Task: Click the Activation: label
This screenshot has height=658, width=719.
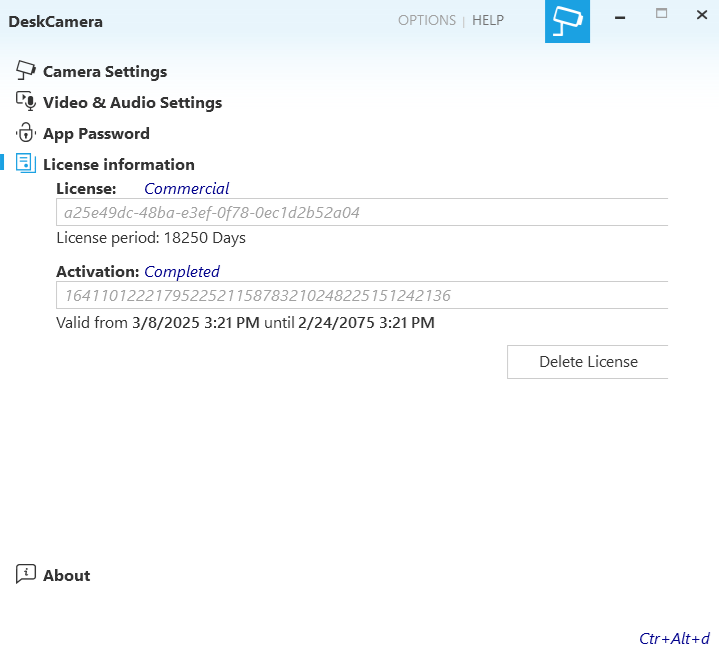Action: [98, 271]
